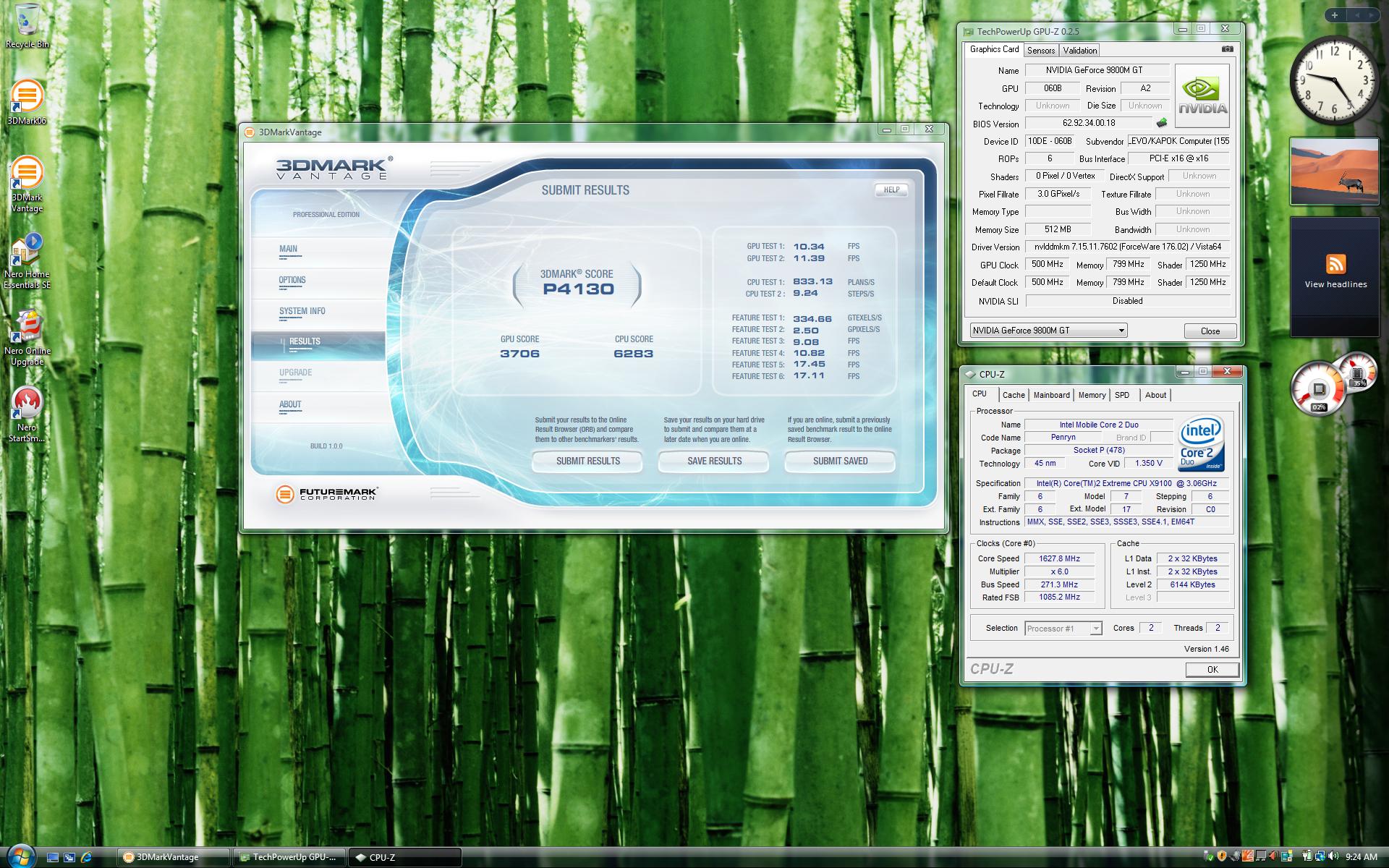This screenshot has height=868, width=1389.
Task: Open the Nero StartSmart desktop shortcut
Action: coord(27,414)
